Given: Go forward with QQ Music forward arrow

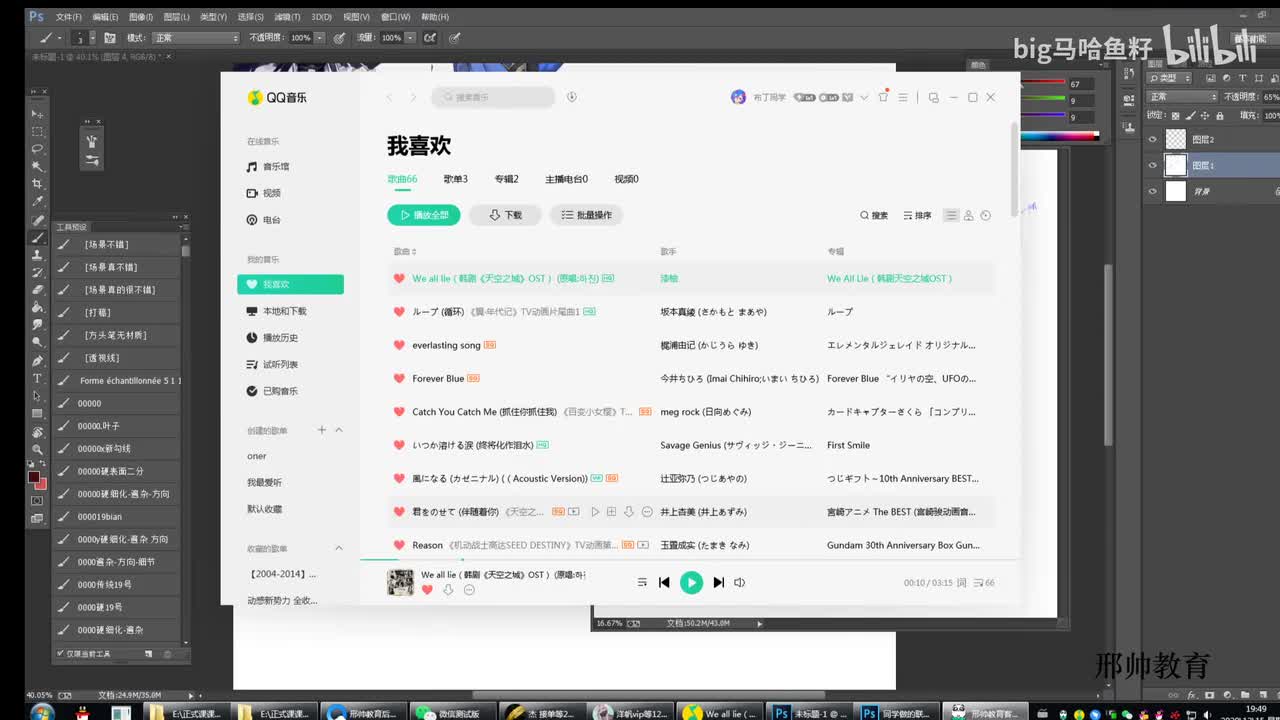Looking at the screenshot, I should (415, 97).
